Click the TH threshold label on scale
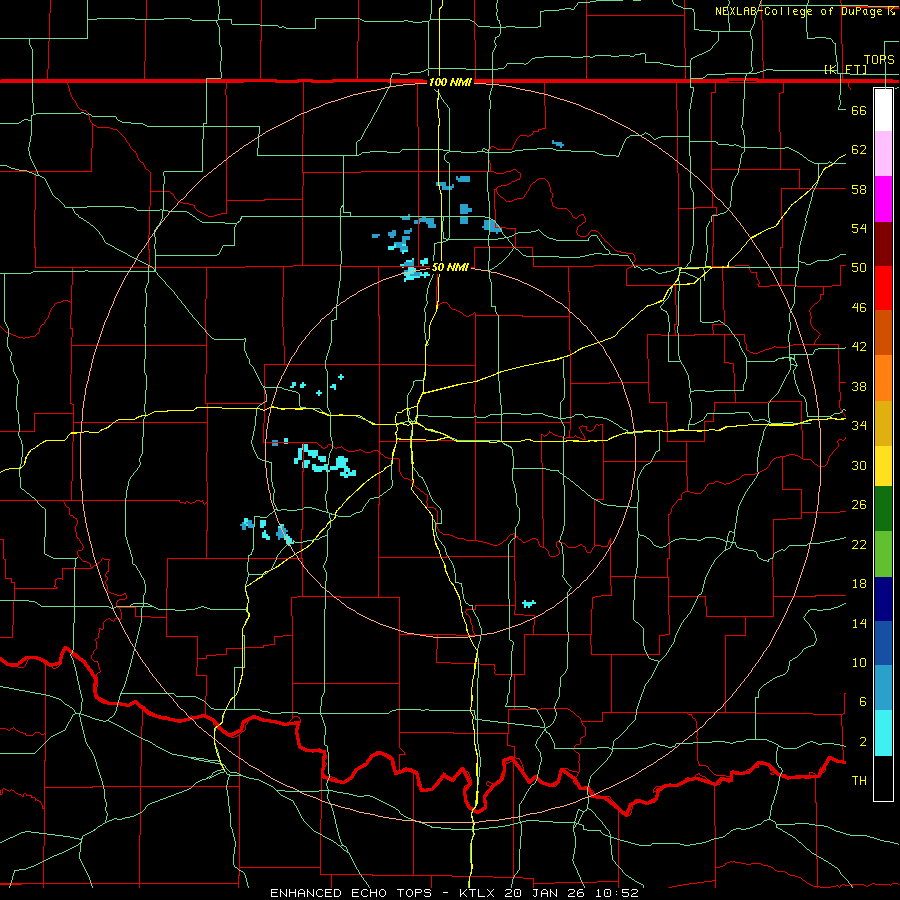The width and height of the screenshot is (900, 900). pyautogui.click(x=859, y=781)
